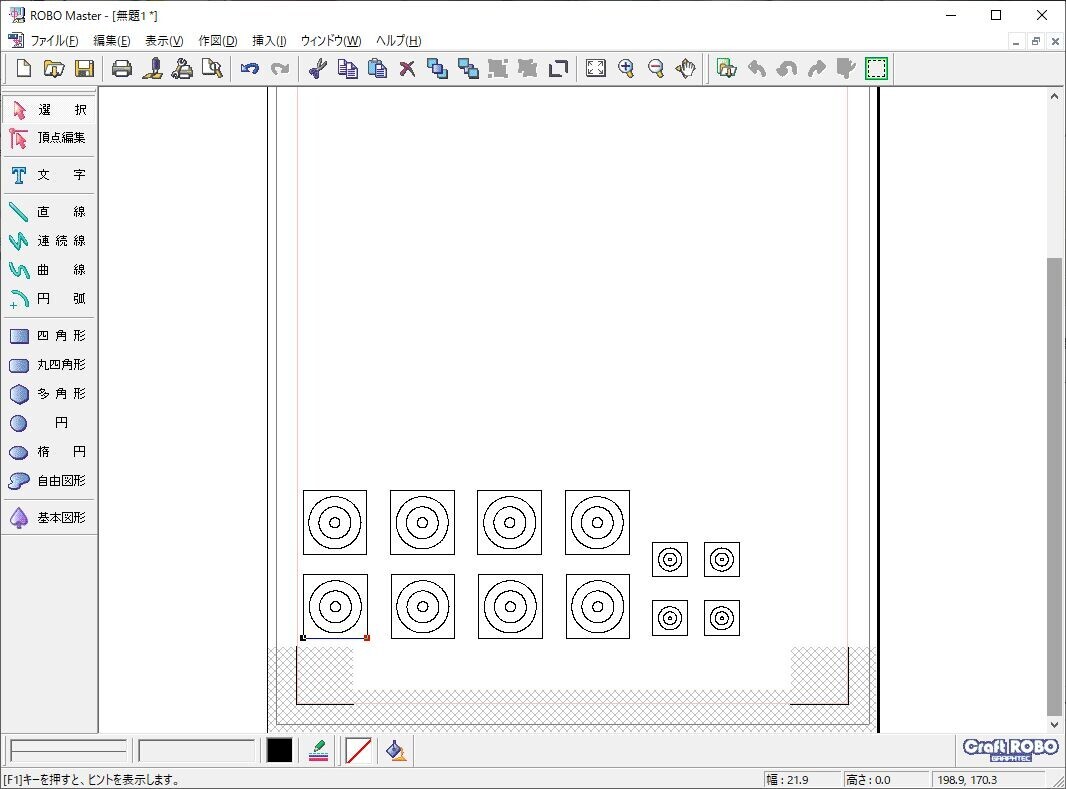Undo the last action
Image resolution: width=1066 pixels, height=789 pixels.
coord(250,68)
